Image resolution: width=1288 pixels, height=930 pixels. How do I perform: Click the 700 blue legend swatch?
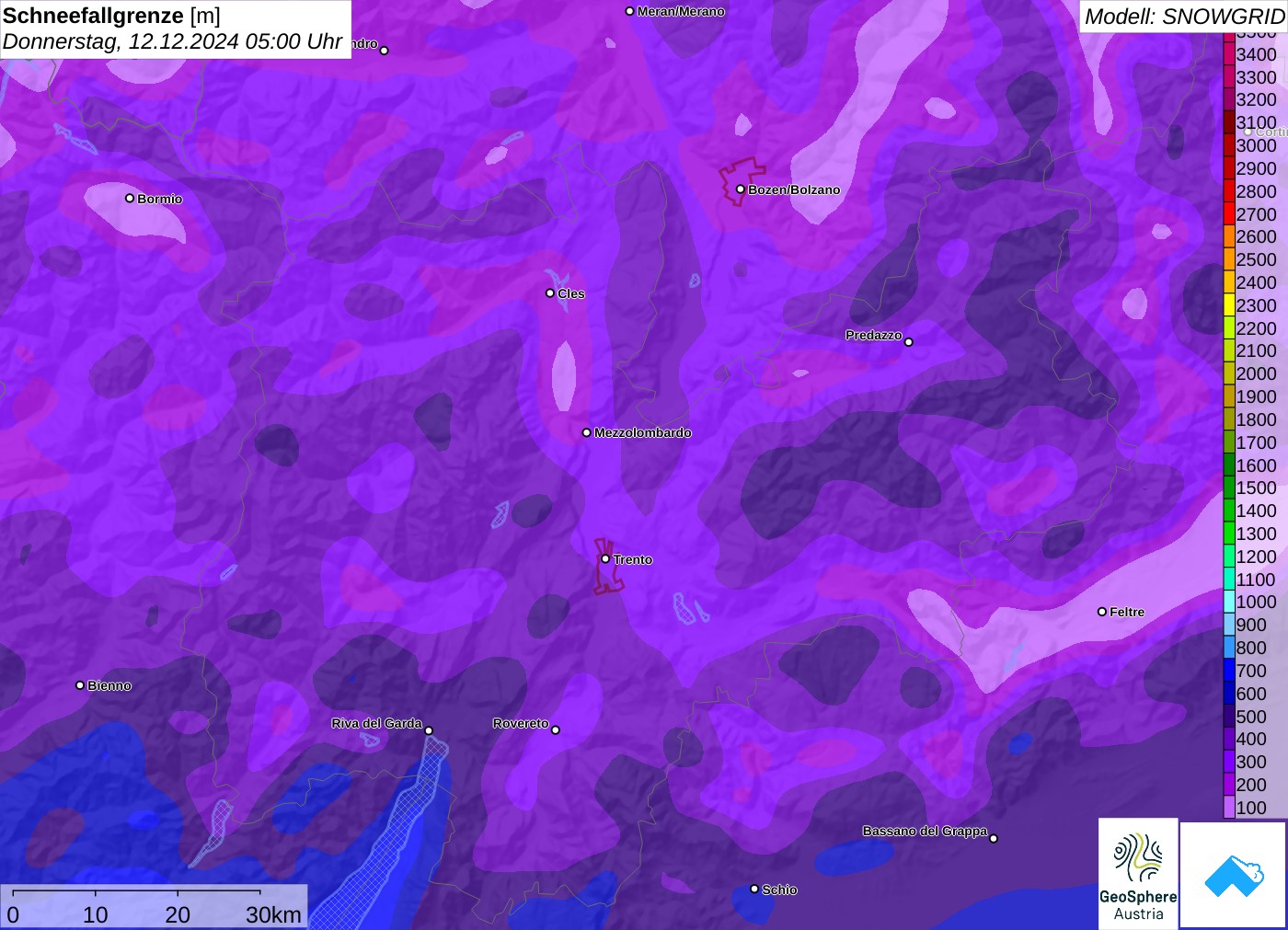click(x=1229, y=671)
